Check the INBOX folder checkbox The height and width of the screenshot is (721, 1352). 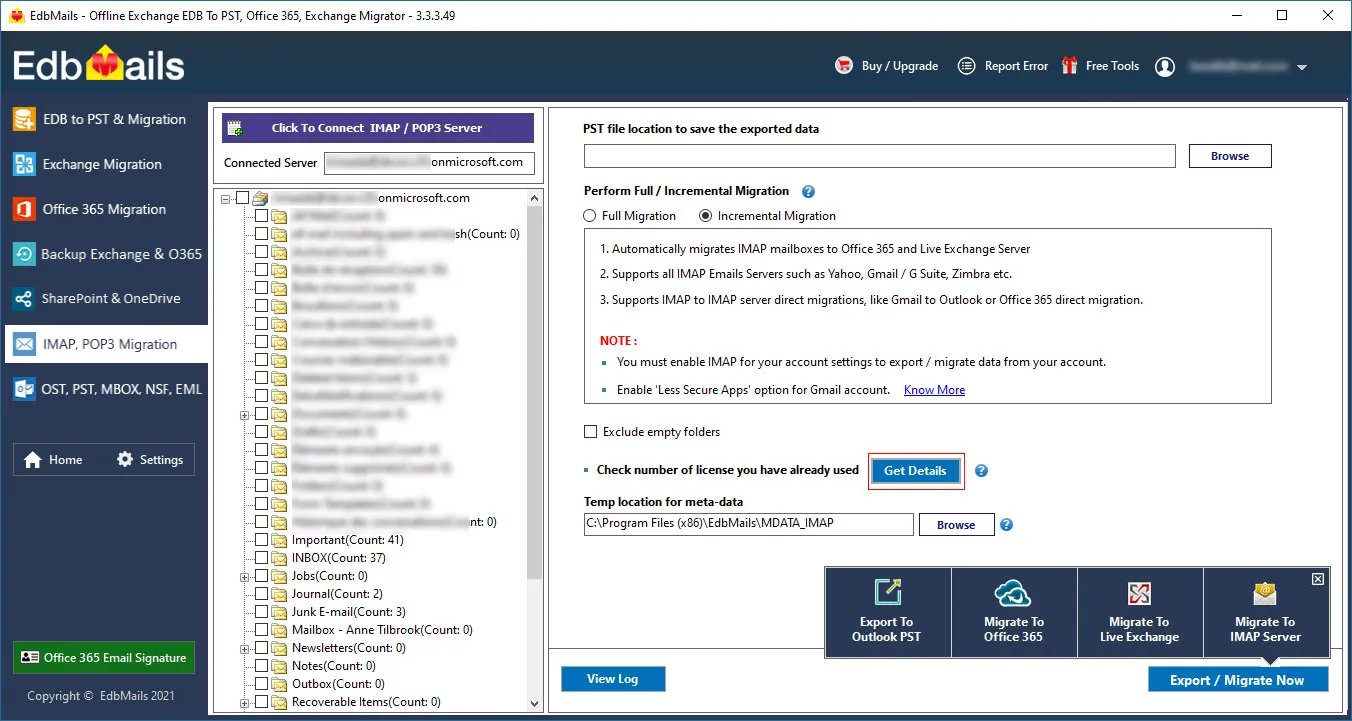(261, 558)
